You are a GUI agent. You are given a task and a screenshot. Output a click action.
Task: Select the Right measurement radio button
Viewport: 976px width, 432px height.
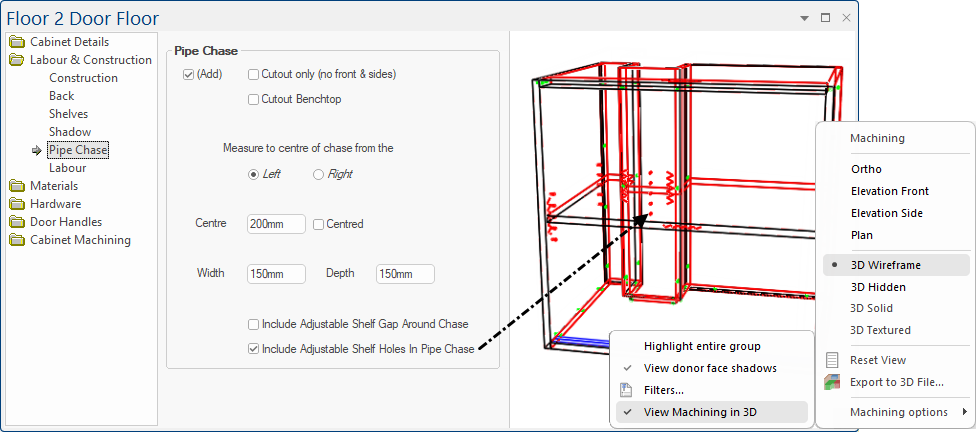click(319, 174)
